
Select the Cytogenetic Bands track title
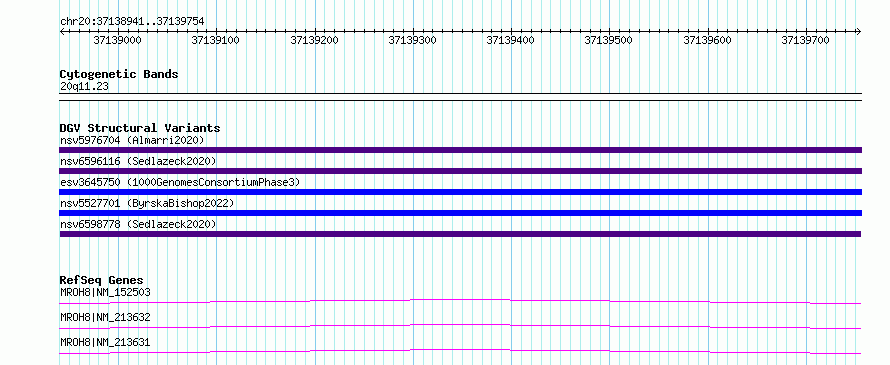[119, 74]
